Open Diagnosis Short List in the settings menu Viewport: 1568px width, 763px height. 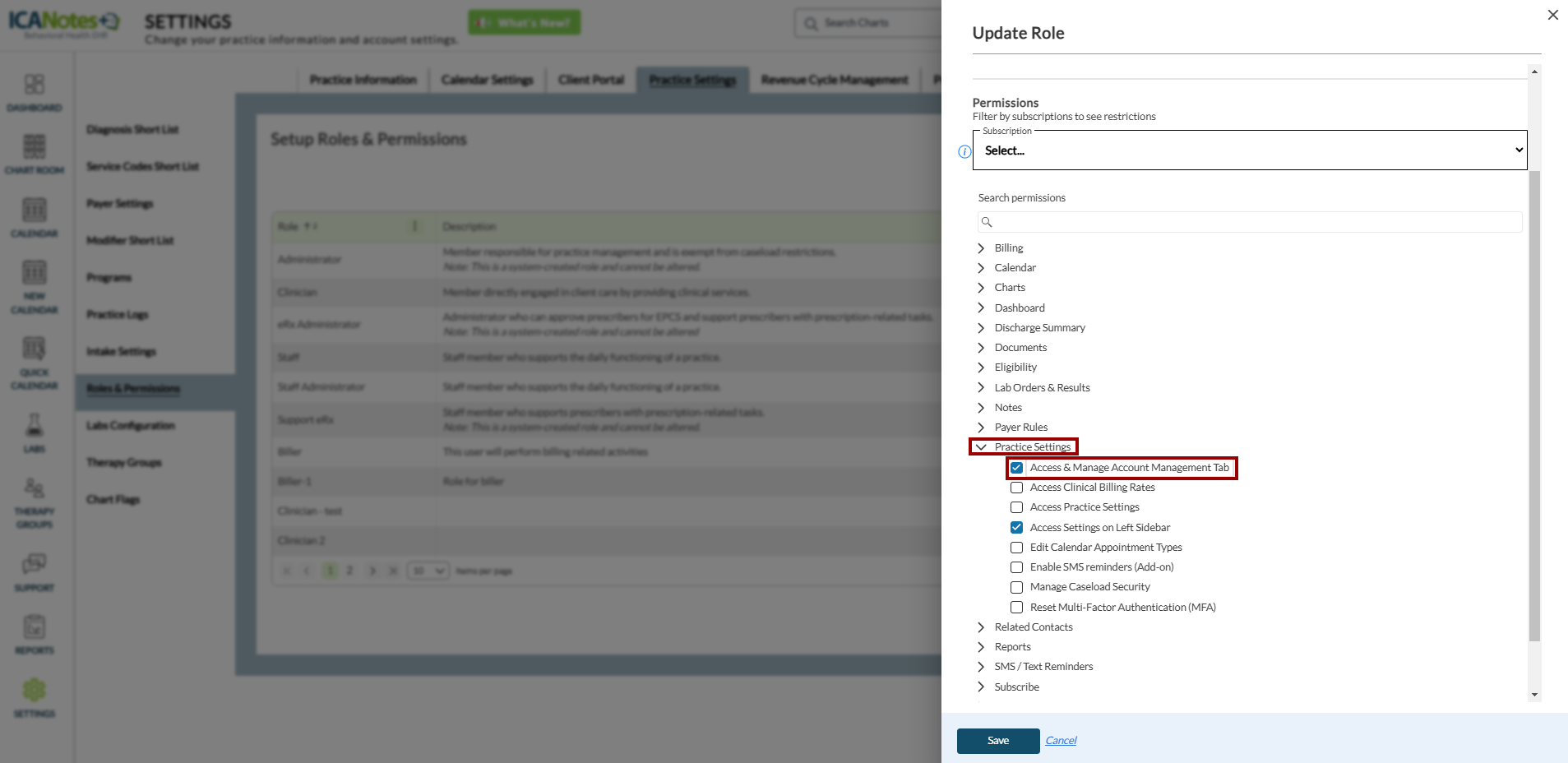click(x=132, y=130)
